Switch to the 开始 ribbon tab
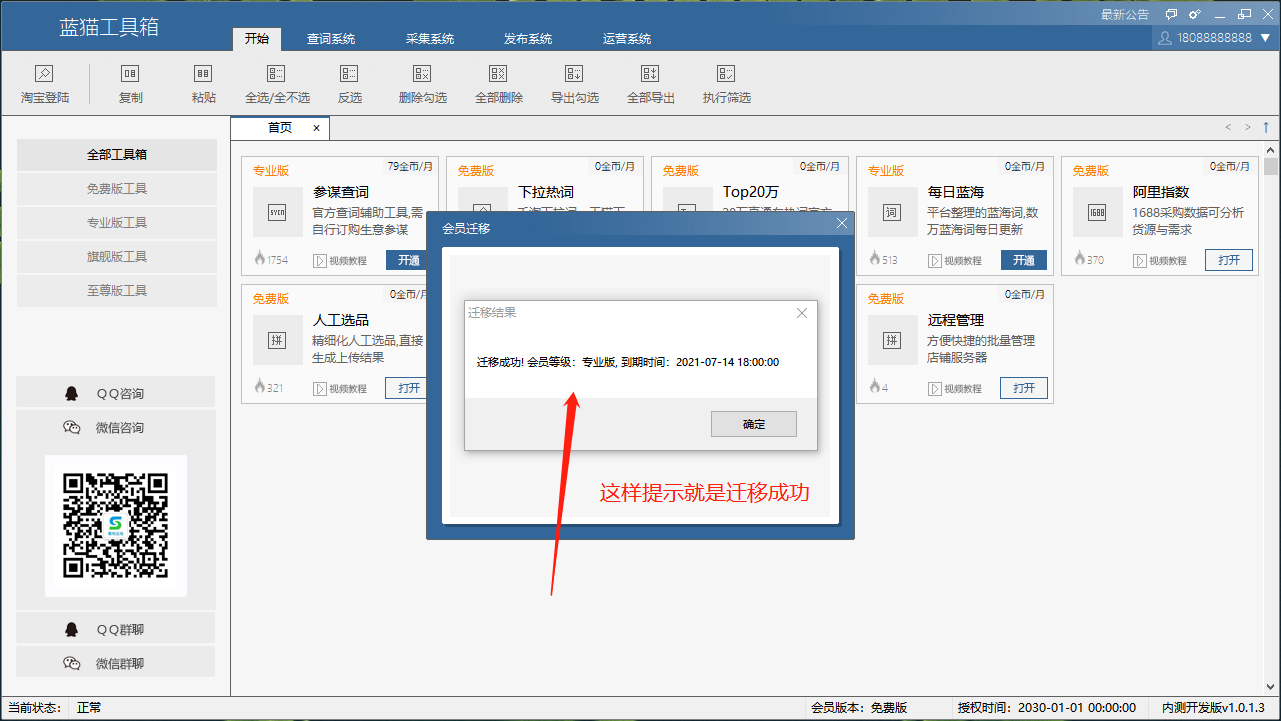Screen dimensions: 1281x721 coord(256,38)
